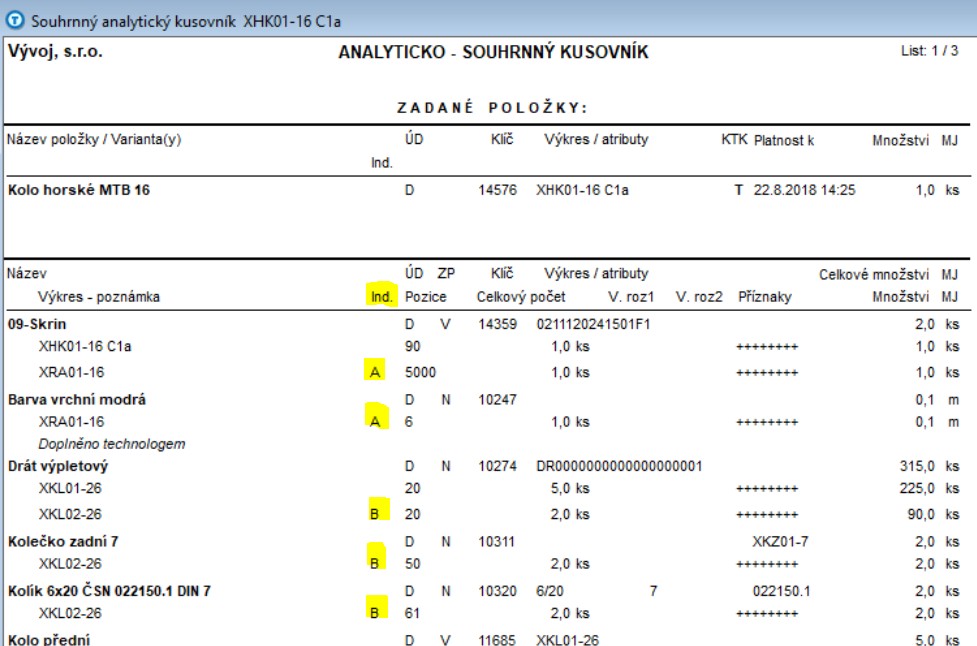Click 'XRA01-16' under Barva vrchní modrá
The width and height of the screenshot is (977, 646).
click(x=71, y=422)
